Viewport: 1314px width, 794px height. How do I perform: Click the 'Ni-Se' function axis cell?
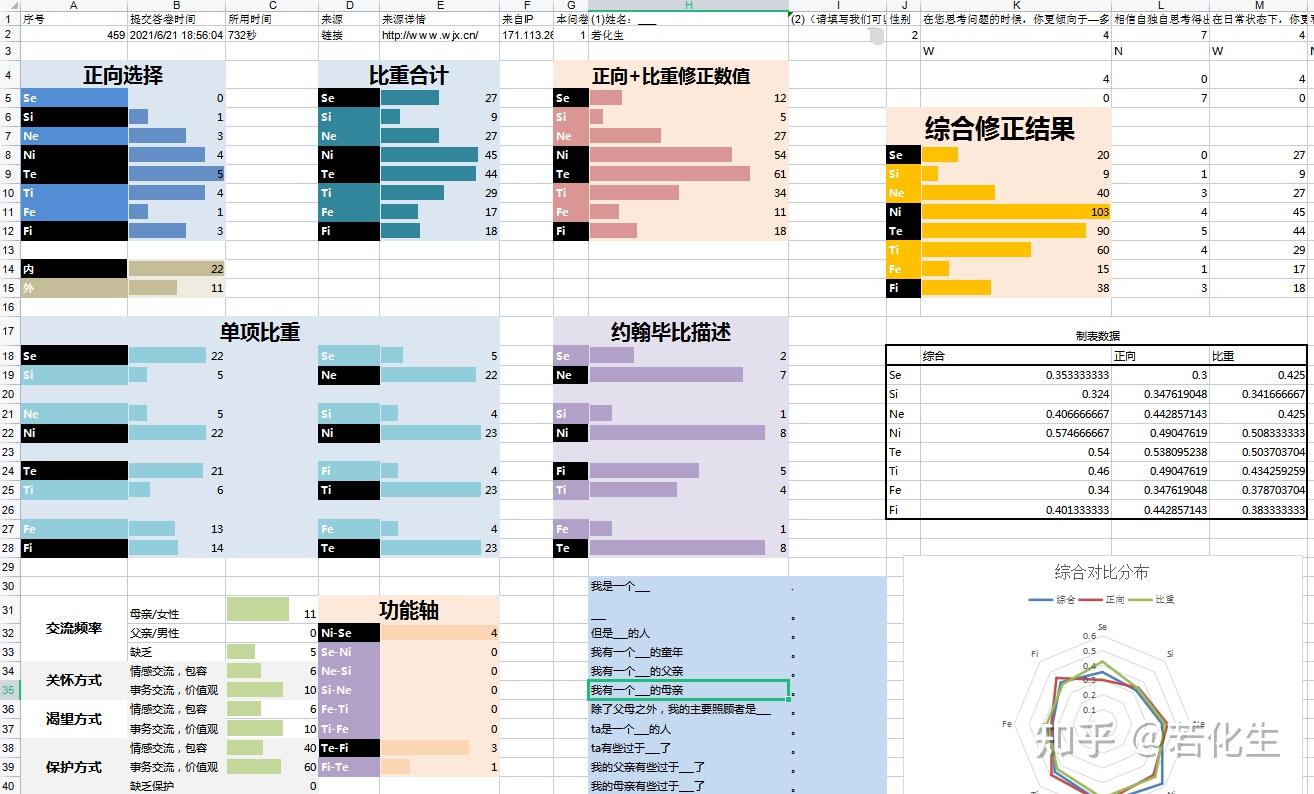pos(349,632)
